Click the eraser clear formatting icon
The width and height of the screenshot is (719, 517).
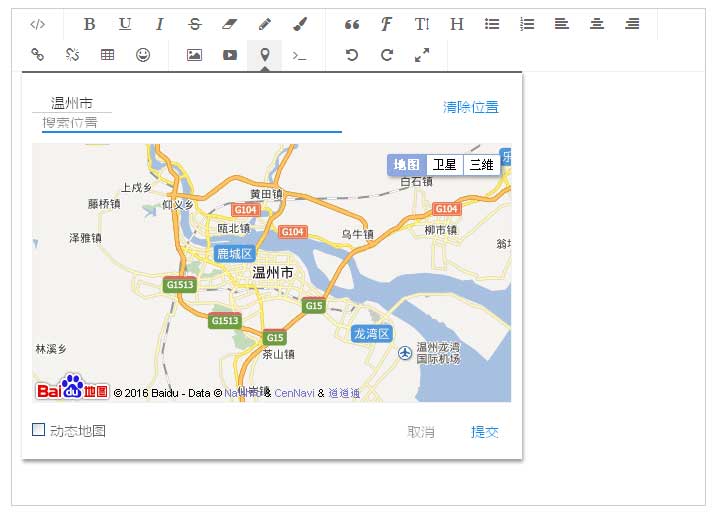pyautogui.click(x=229, y=24)
